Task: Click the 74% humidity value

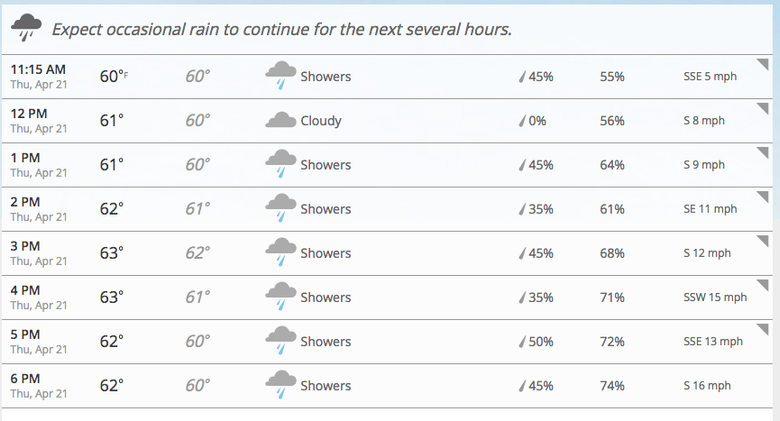Action: (612, 386)
